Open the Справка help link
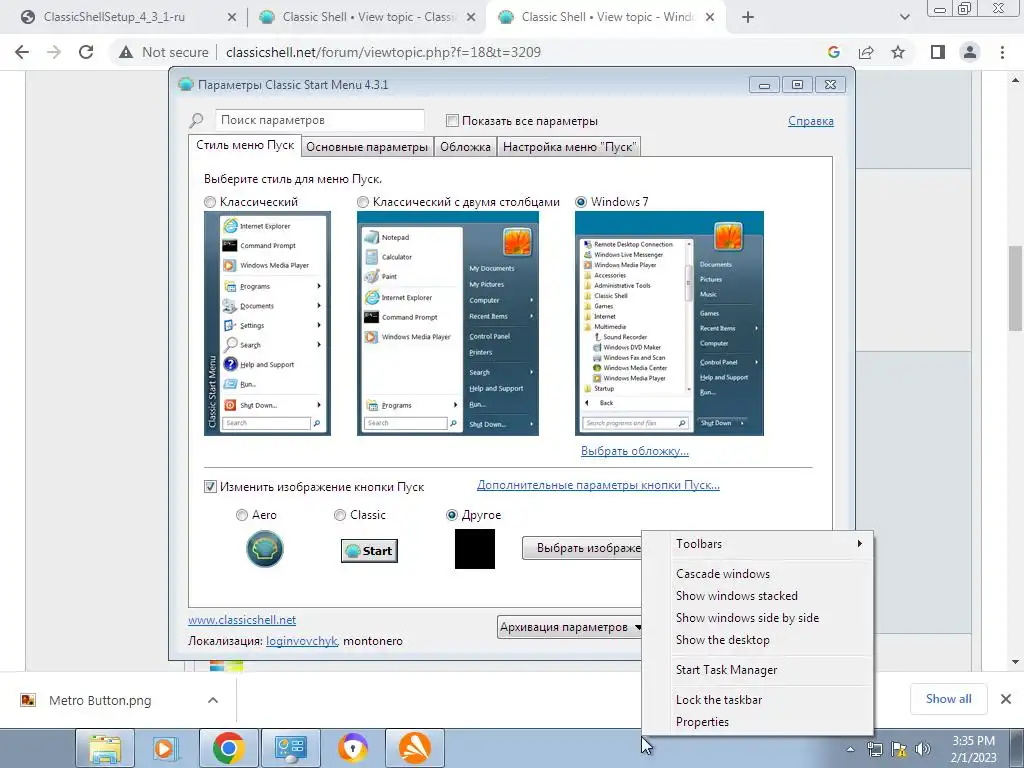 point(810,121)
